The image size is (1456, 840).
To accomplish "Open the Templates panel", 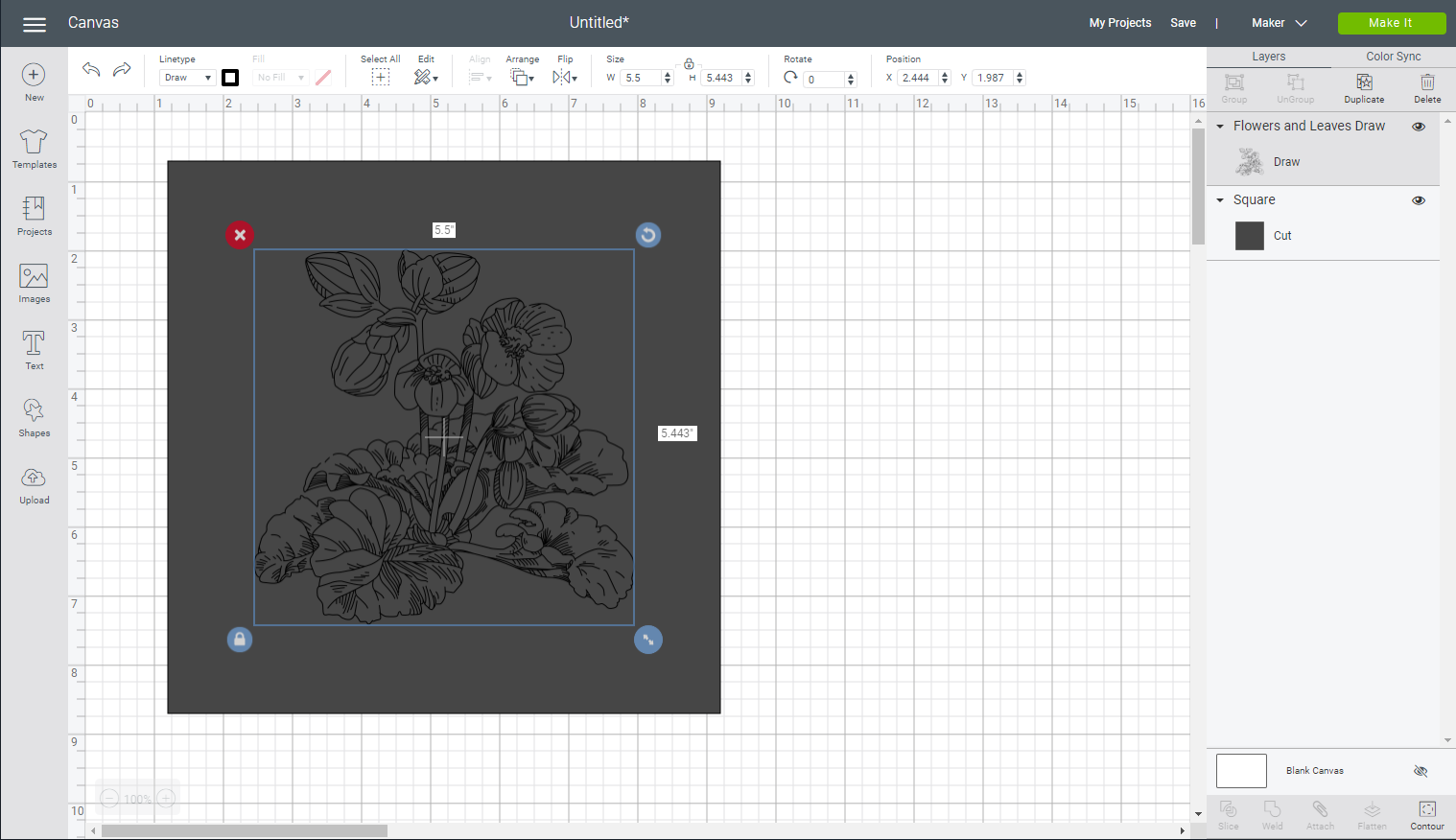I will (34, 149).
